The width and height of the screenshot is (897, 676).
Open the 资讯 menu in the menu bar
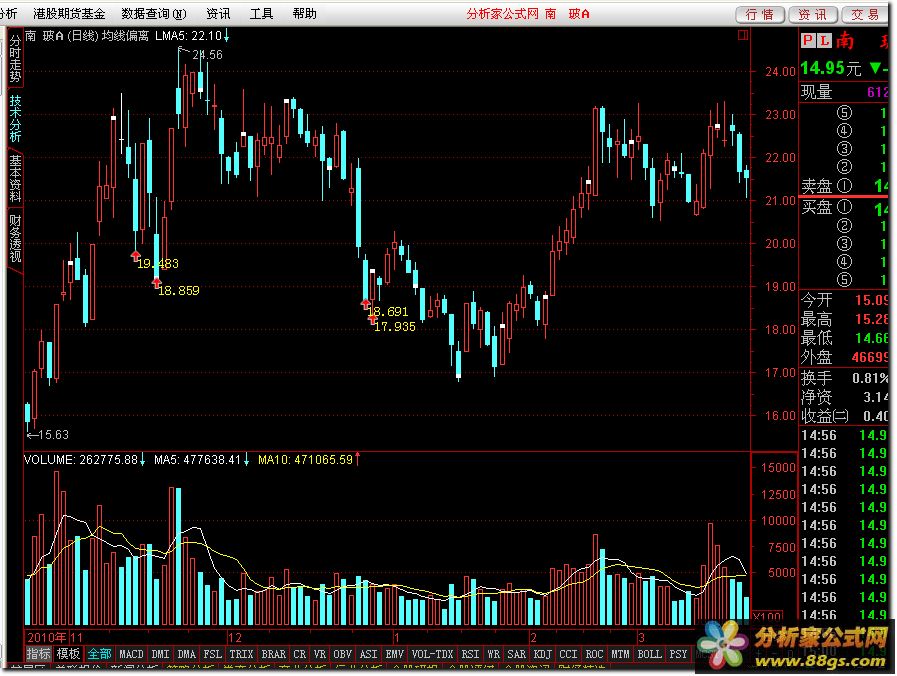[x=218, y=14]
